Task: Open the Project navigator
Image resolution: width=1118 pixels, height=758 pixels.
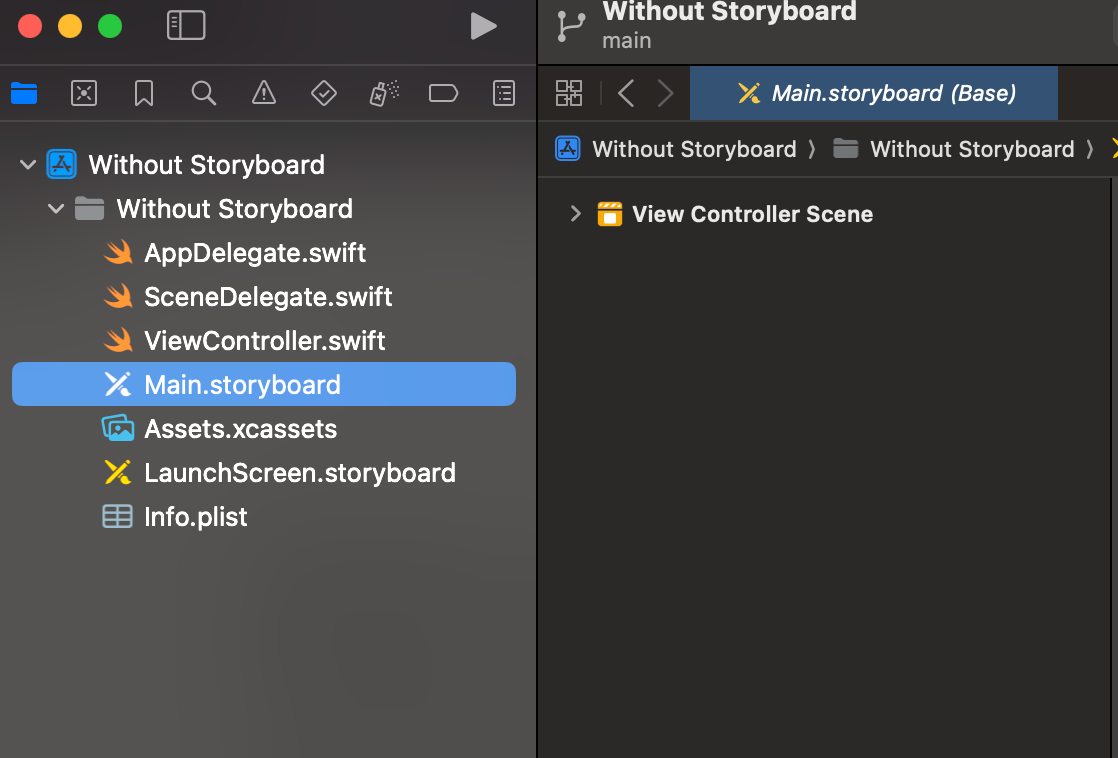Action: click(x=23, y=92)
